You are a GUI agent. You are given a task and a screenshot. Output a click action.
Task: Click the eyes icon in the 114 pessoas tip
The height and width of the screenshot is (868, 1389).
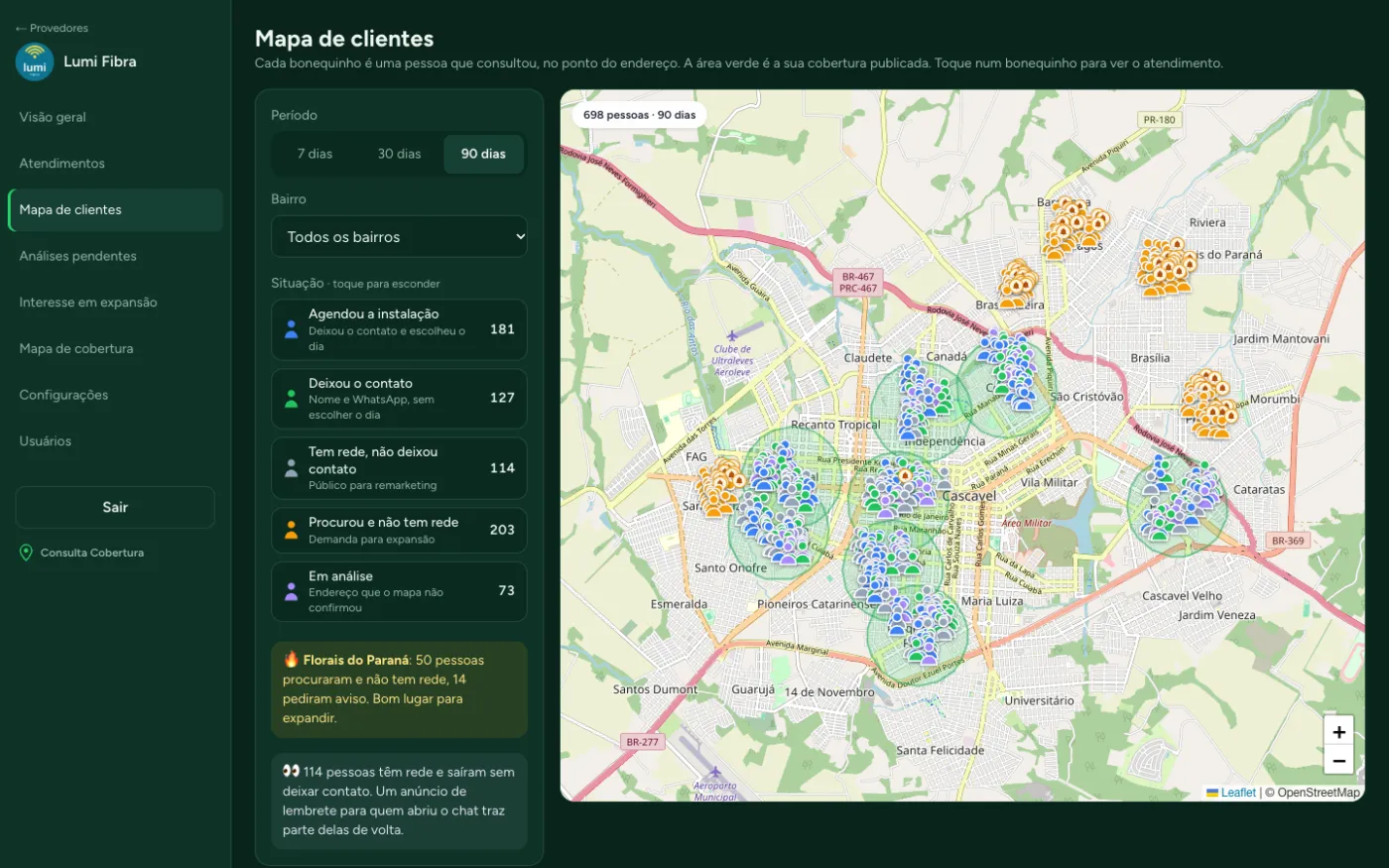pos(291,772)
